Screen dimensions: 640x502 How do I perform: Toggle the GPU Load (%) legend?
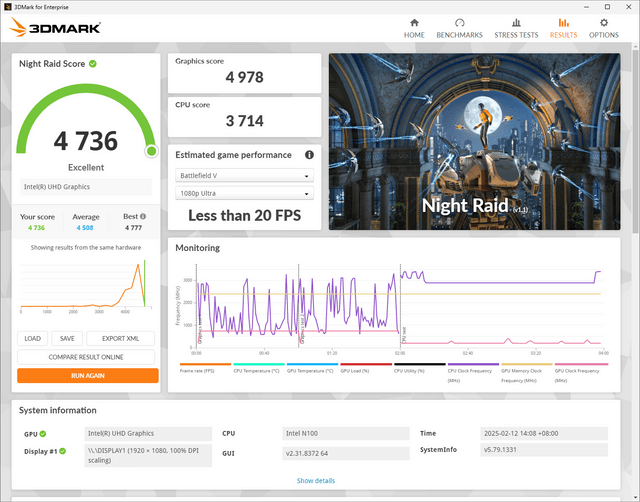366,368
